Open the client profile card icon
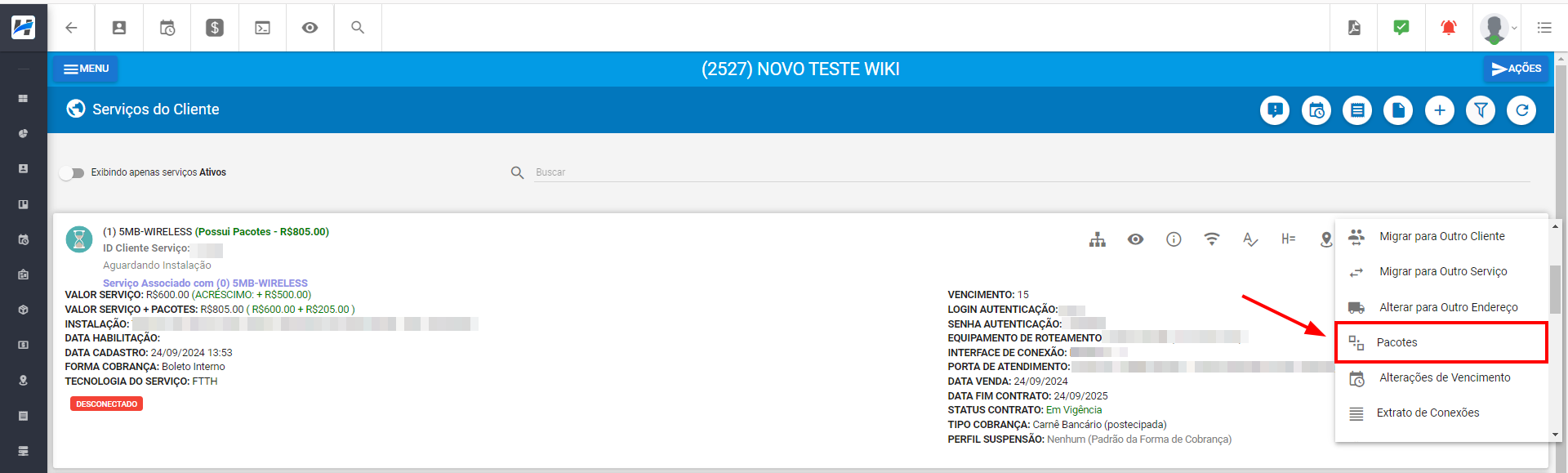This screenshot has height=473, width=1568. pos(119,28)
